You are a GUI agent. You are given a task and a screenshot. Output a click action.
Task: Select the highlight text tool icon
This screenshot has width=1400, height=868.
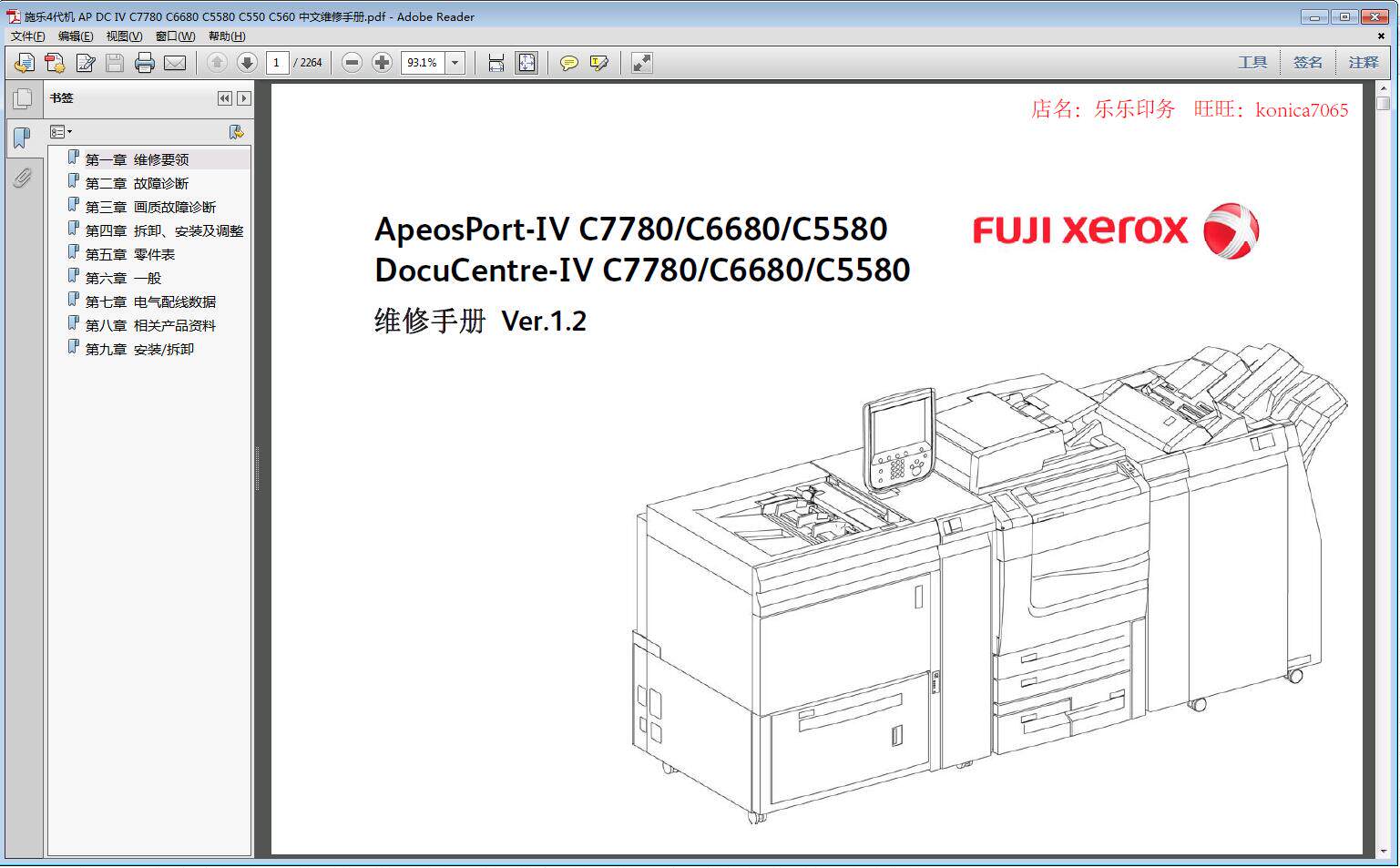pos(598,62)
